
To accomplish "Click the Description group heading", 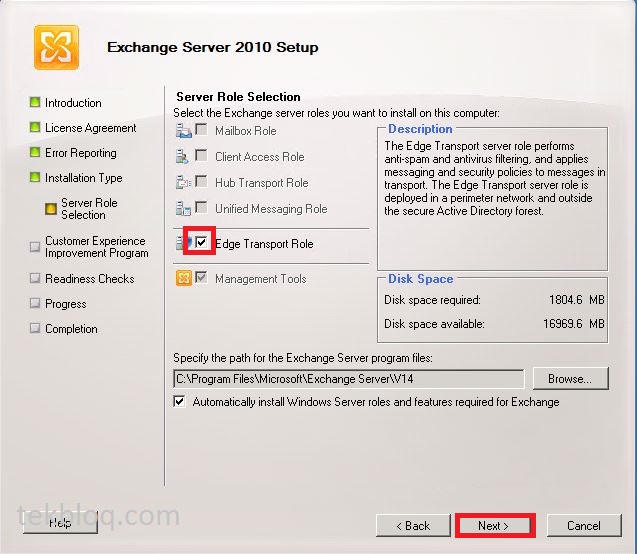I will (420, 129).
